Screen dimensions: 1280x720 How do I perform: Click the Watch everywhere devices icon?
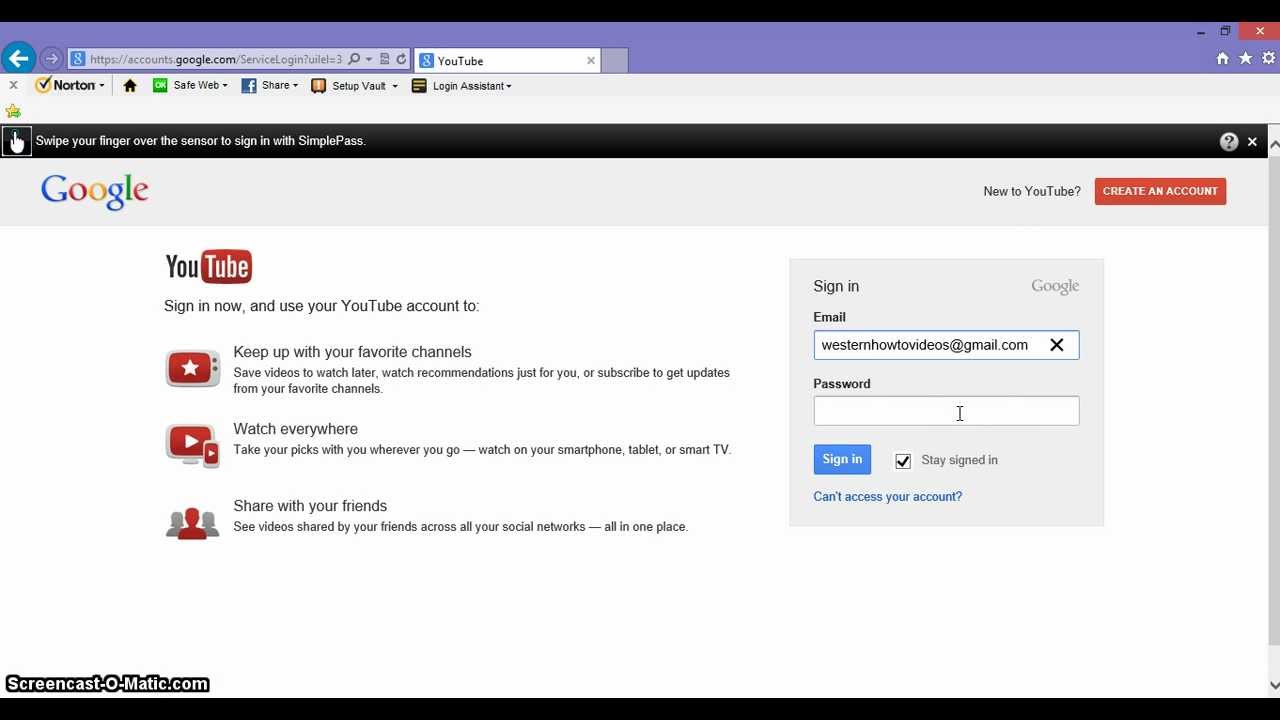tap(193, 445)
